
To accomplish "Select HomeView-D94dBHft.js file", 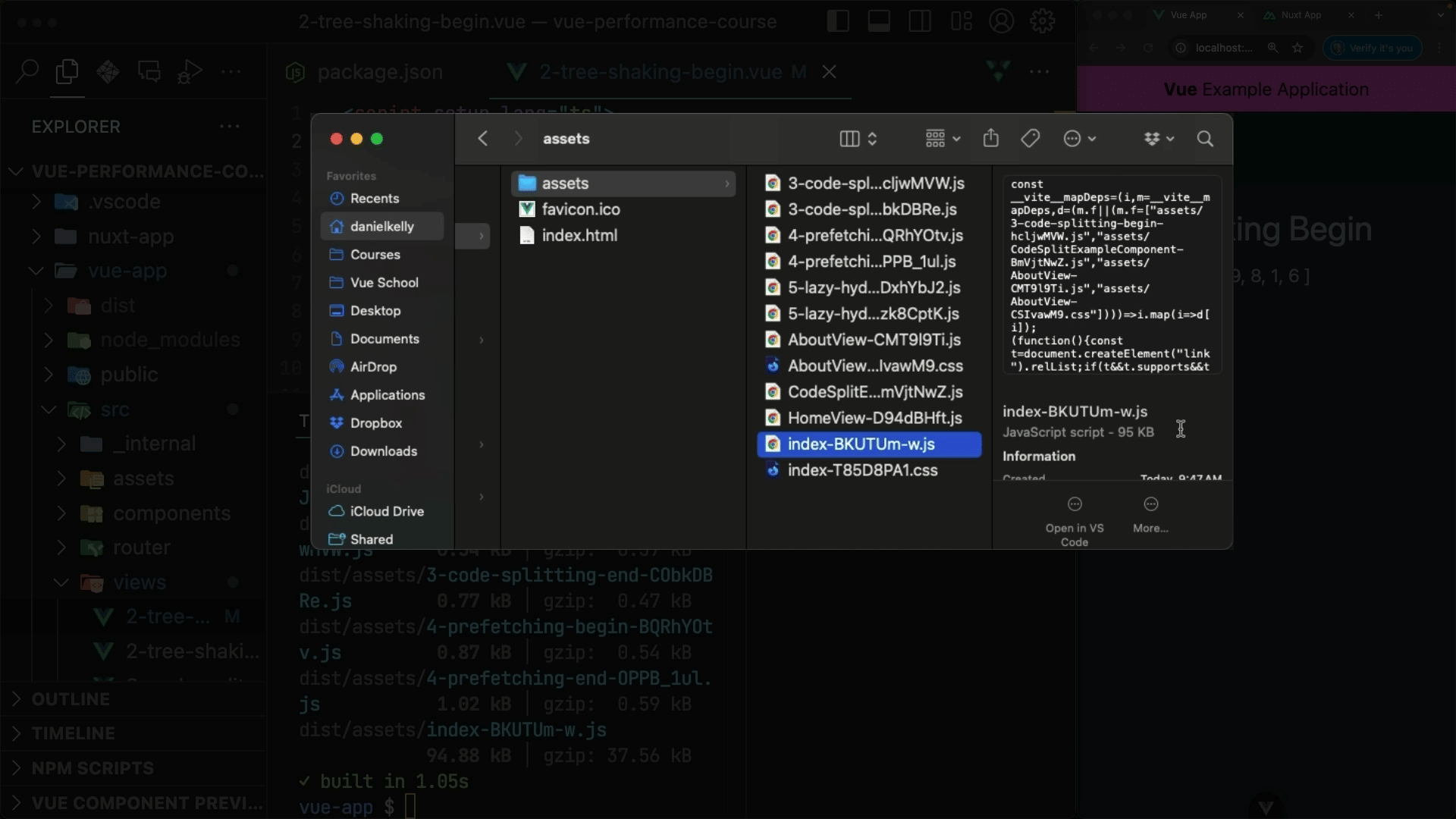I will (869, 418).
